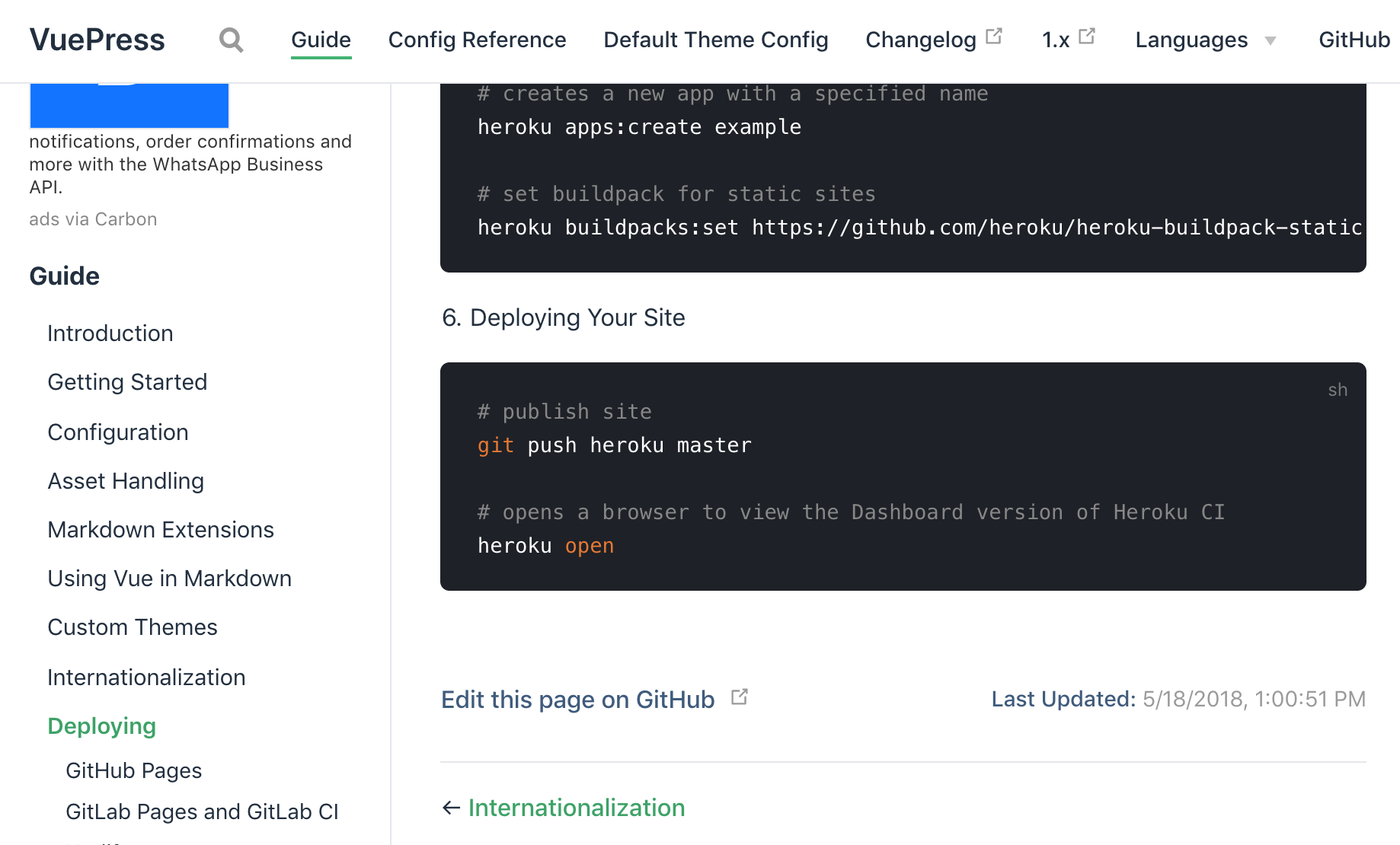
Task: Open Markdown Extensions in sidebar
Action: (x=161, y=530)
